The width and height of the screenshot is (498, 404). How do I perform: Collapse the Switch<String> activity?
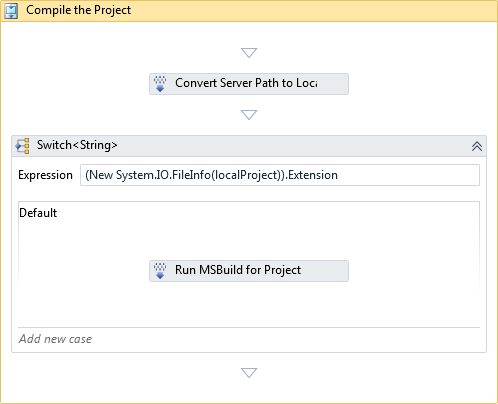[477, 146]
